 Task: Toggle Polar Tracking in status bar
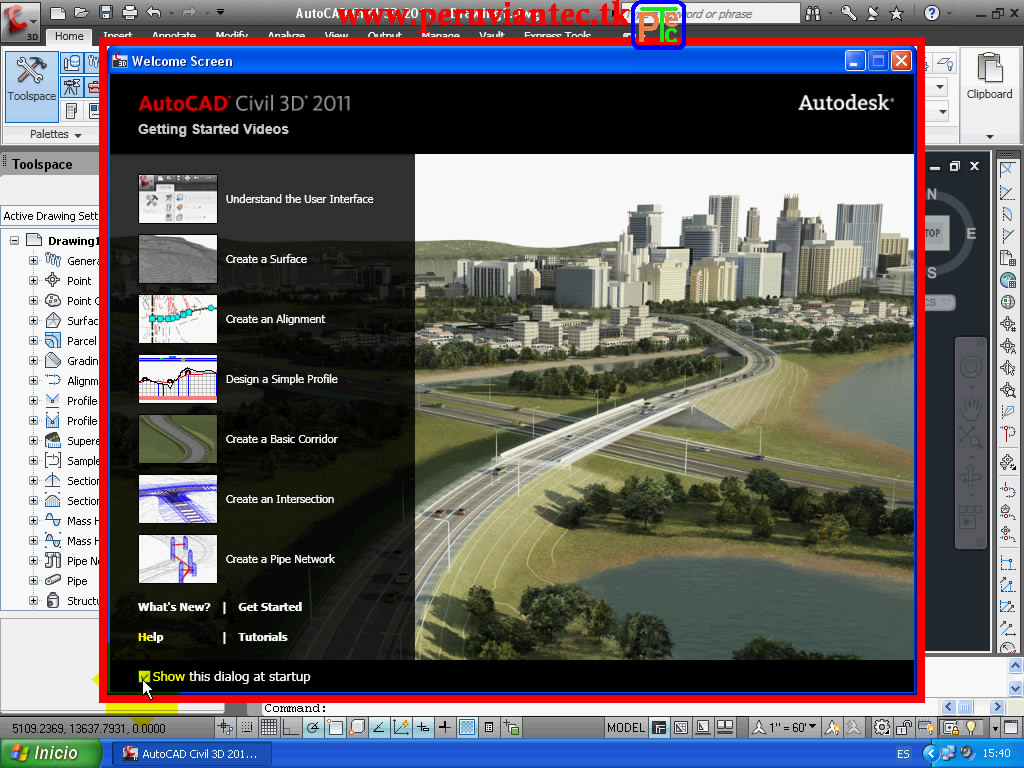click(x=313, y=727)
